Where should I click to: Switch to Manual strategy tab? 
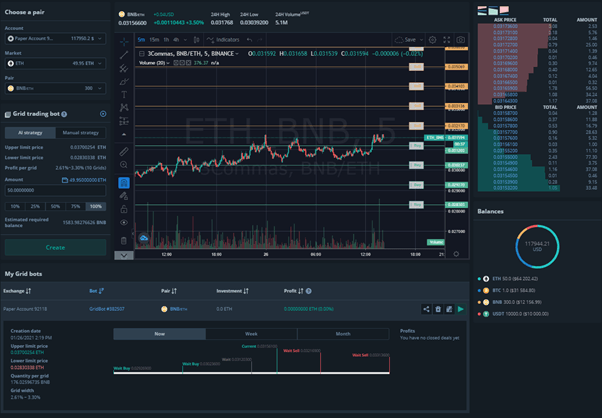tap(81, 133)
